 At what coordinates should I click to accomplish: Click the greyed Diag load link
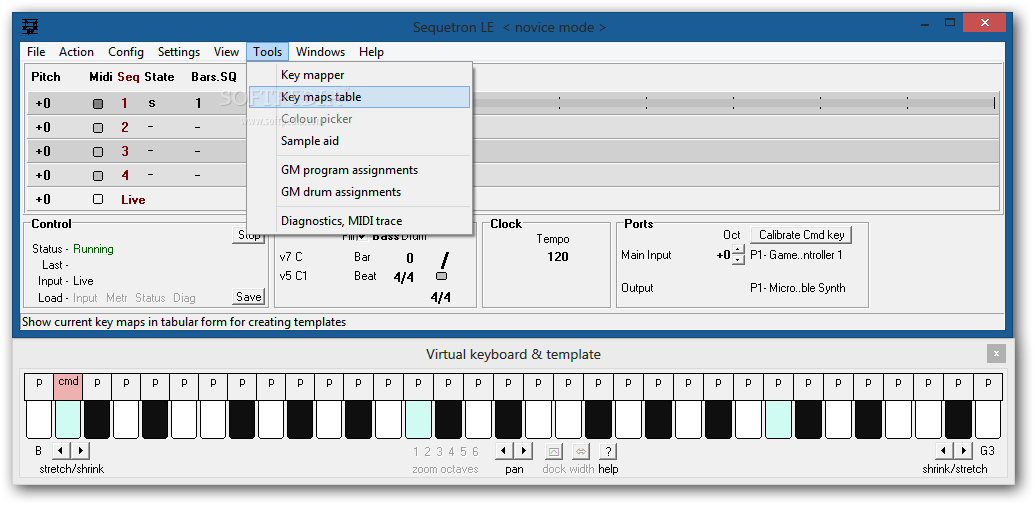coord(184,298)
